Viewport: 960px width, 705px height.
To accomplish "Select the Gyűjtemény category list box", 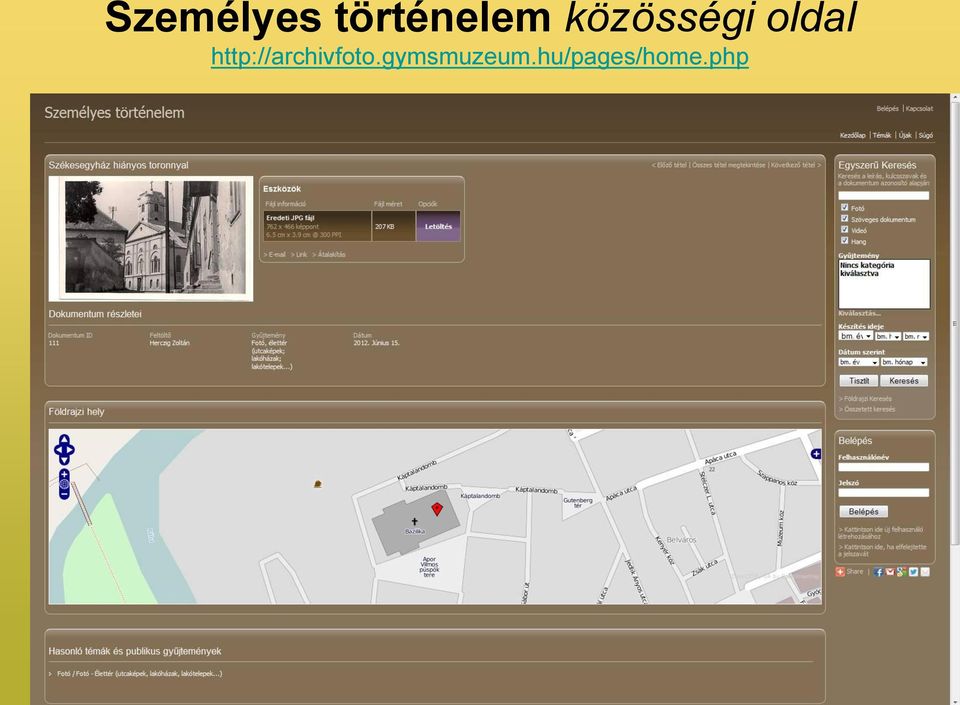I will pyautogui.click(x=883, y=284).
